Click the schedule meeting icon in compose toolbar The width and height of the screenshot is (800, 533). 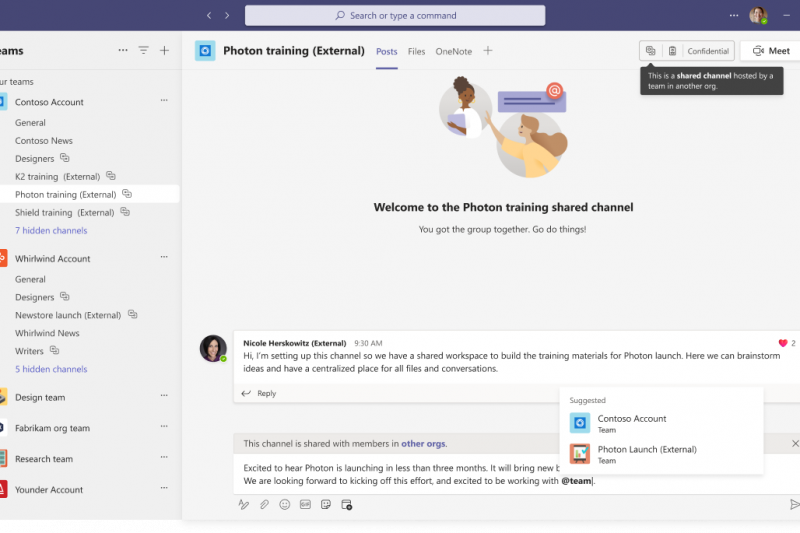[346, 504]
